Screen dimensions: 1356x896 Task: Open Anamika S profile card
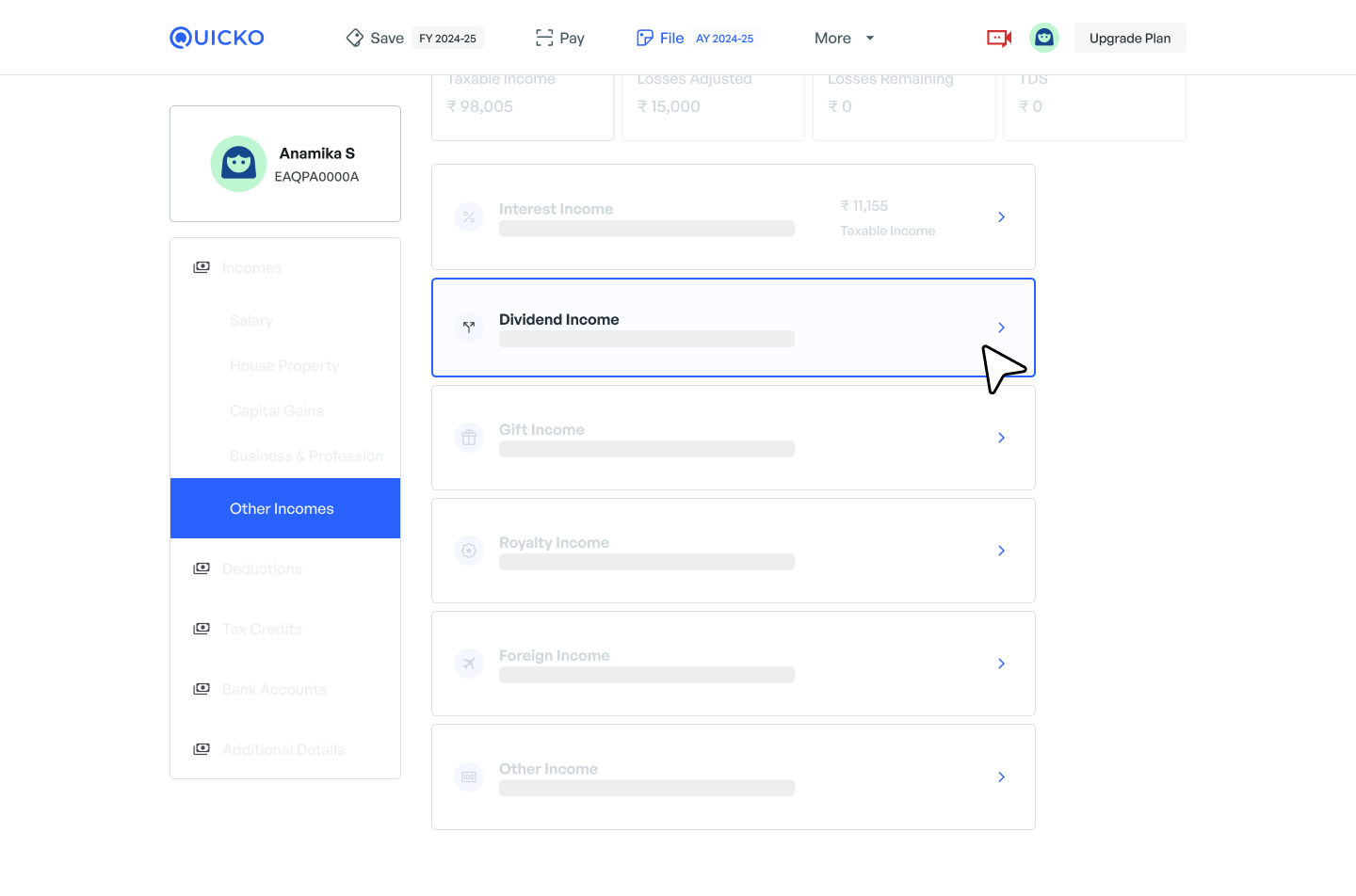284,164
